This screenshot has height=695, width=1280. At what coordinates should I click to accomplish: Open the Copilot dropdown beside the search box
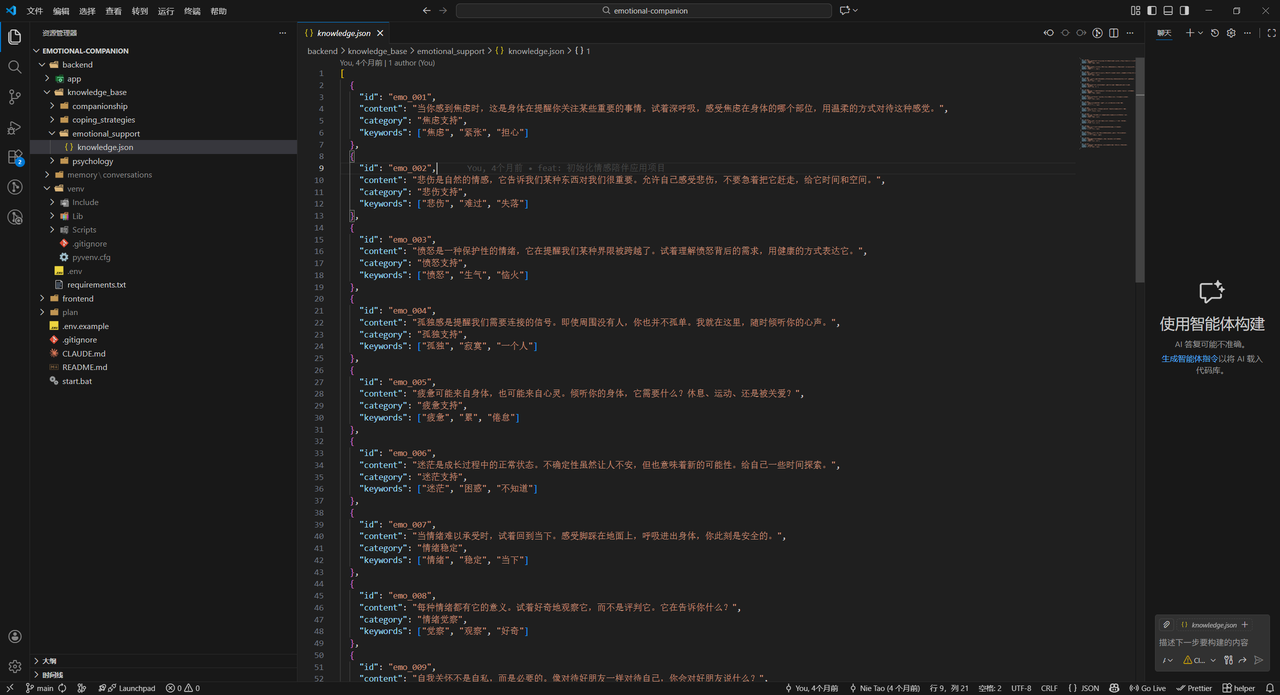click(x=856, y=10)
